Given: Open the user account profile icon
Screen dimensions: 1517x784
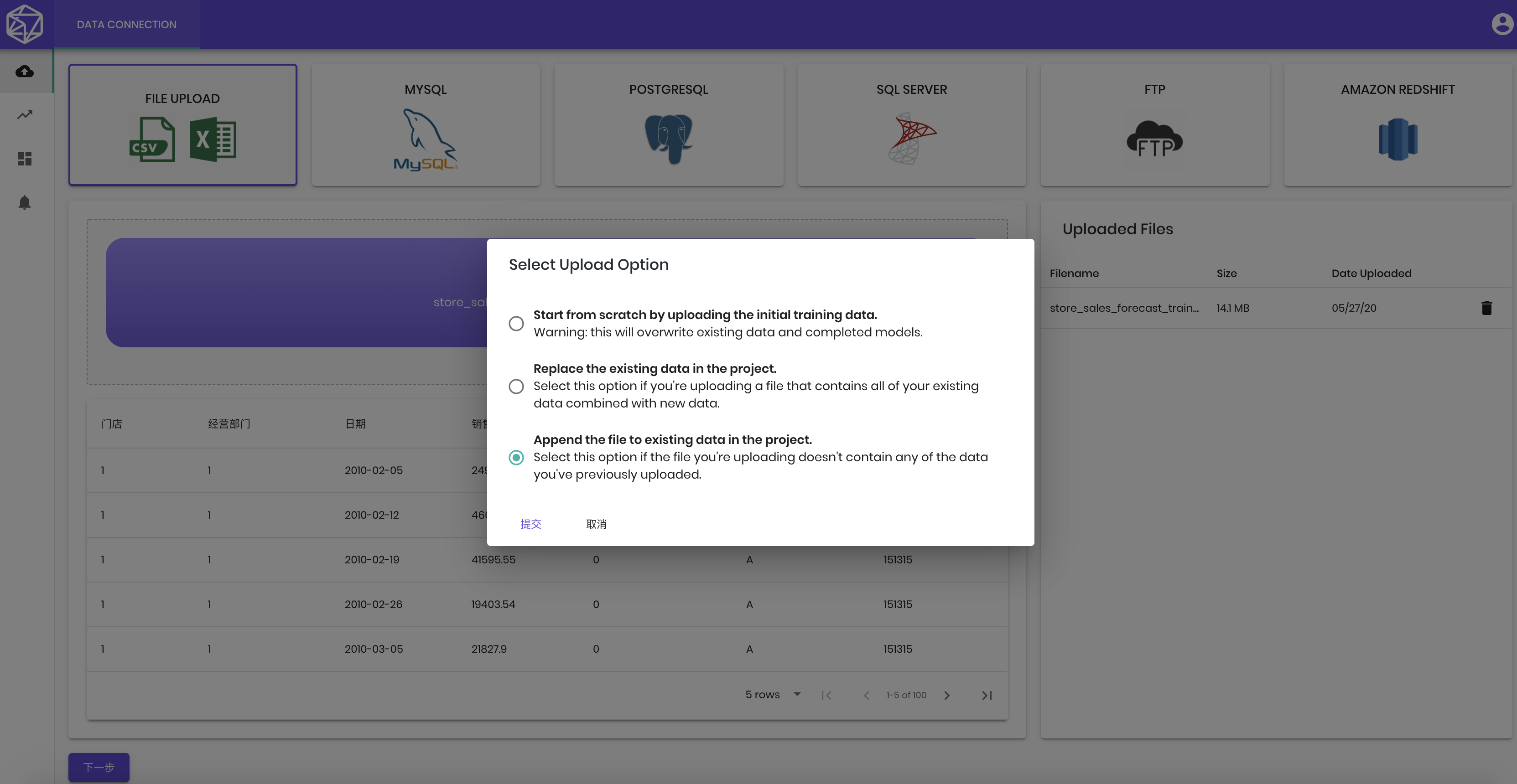Looking at the screenshot, I should pos(1501,24).
